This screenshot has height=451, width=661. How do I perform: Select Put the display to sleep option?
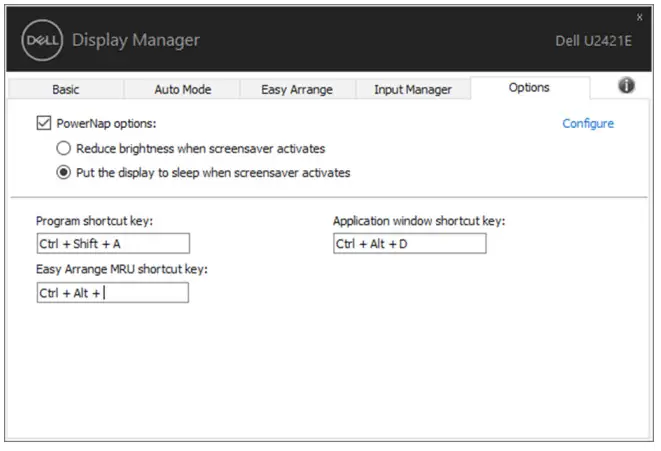tap(64, 172)
